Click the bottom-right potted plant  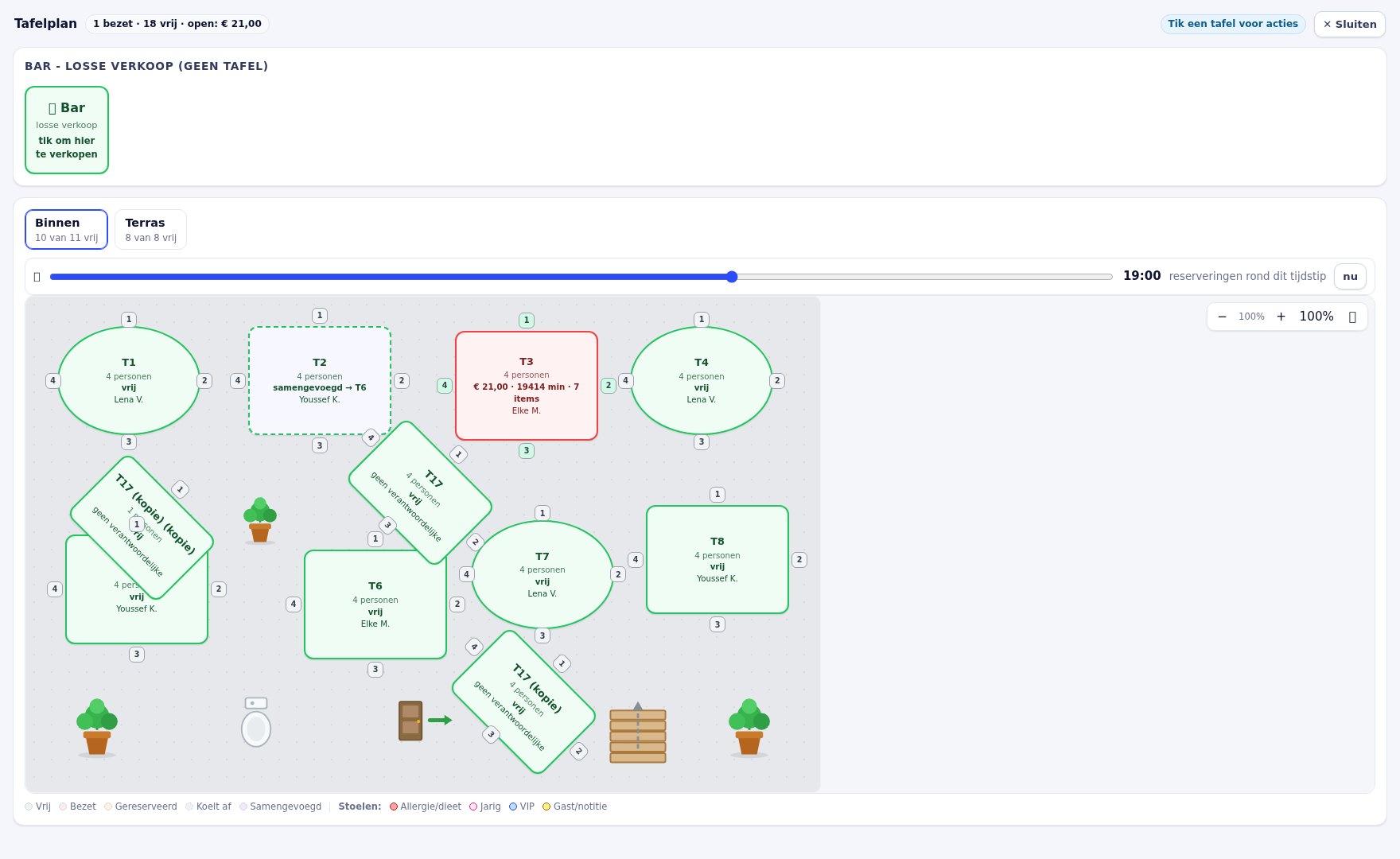coord(749,728)
